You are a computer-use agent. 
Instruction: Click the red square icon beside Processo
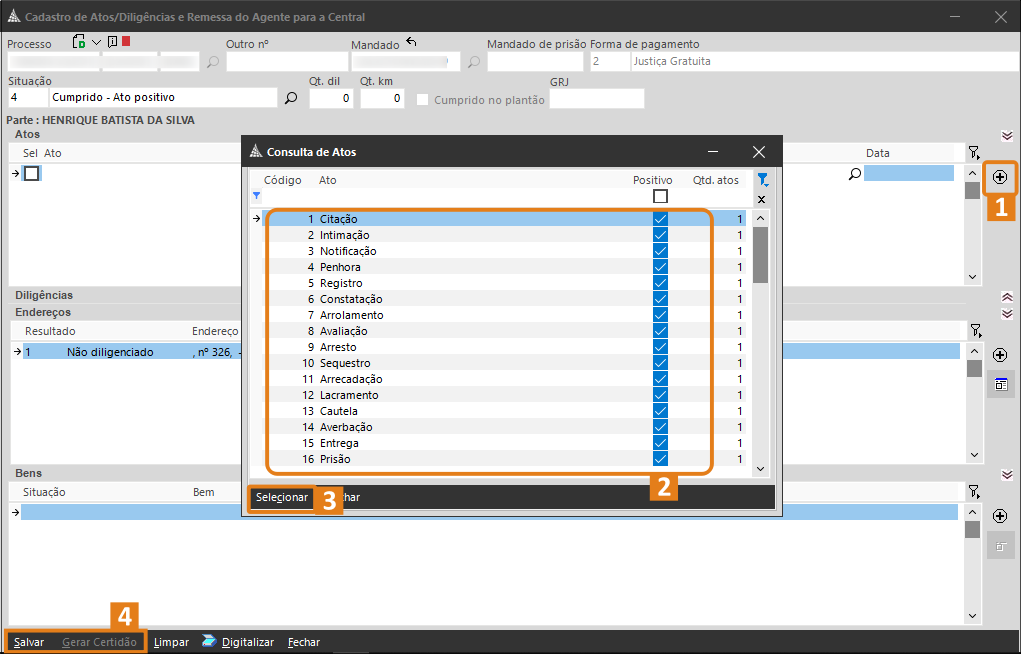click(x=126, y=42)
